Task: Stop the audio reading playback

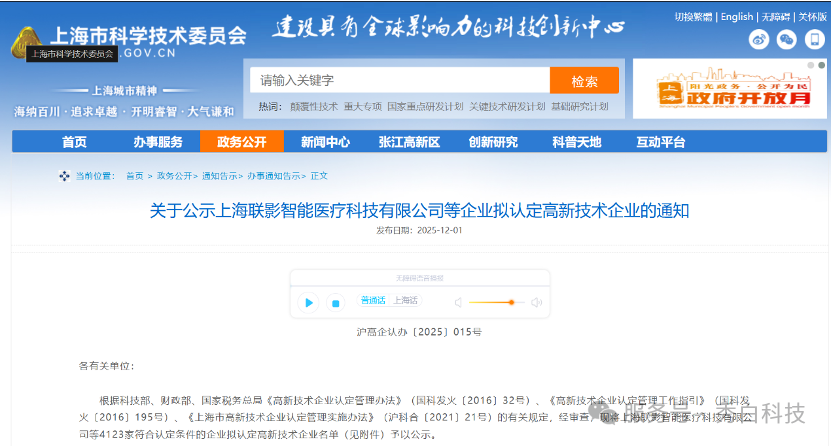Action: click(336, 302)
